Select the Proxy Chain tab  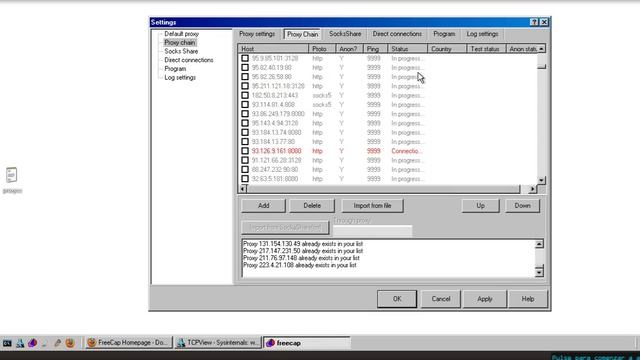pyautogui.click(x=302, y=34)
